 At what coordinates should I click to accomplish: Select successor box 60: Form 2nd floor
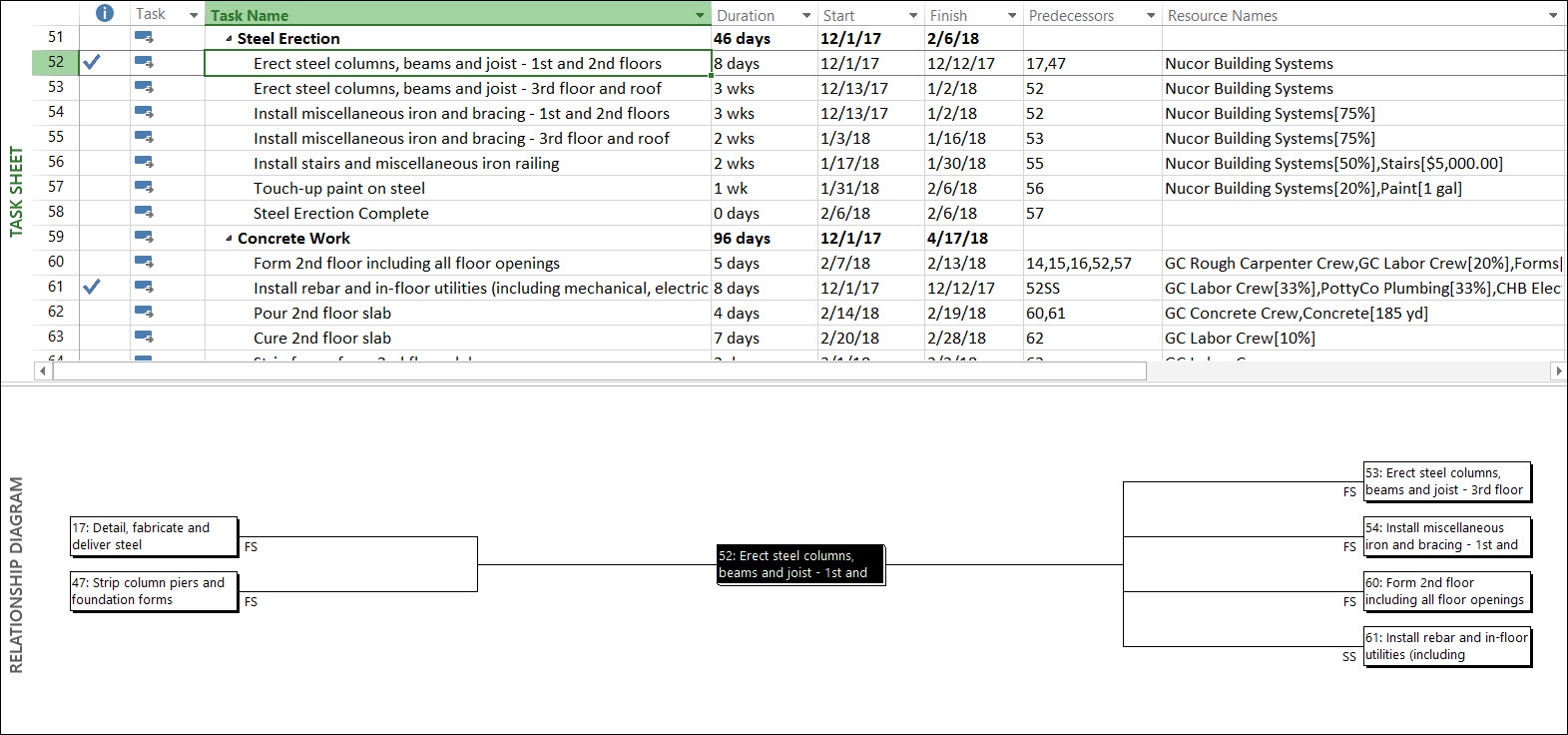(1447, 591)
